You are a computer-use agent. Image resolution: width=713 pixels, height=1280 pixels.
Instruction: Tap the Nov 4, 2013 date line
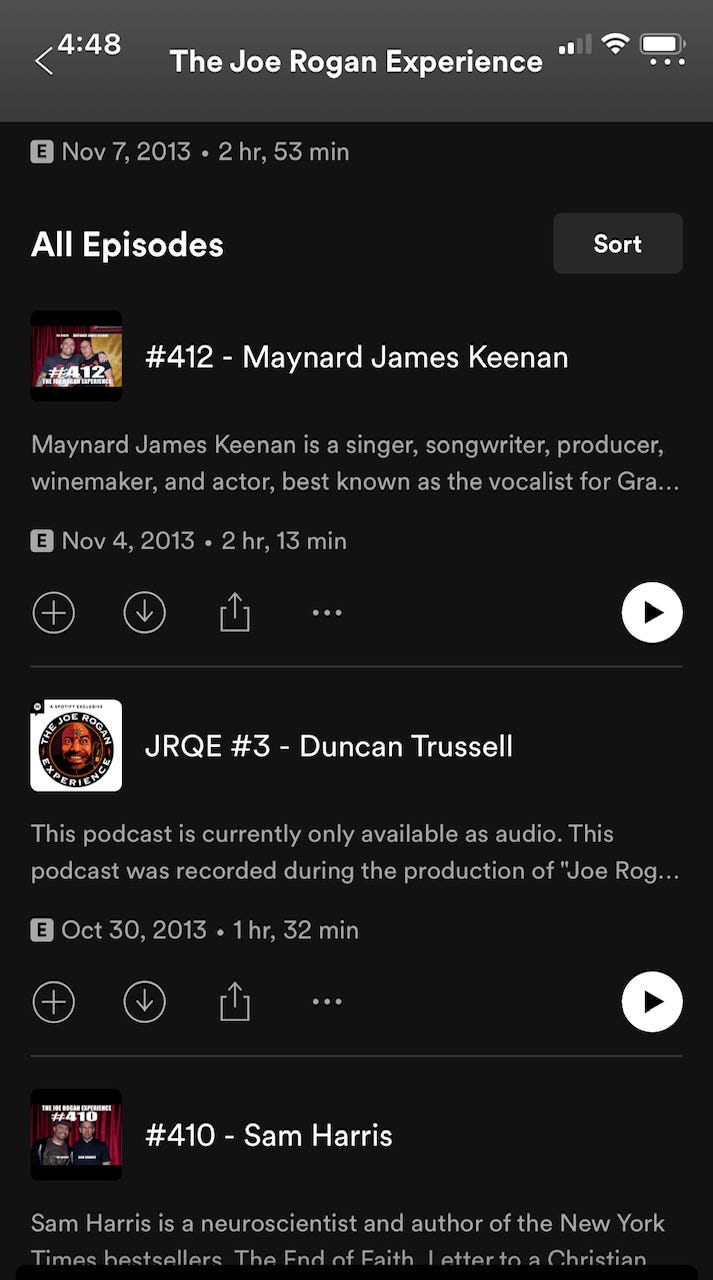coord(204,541)
